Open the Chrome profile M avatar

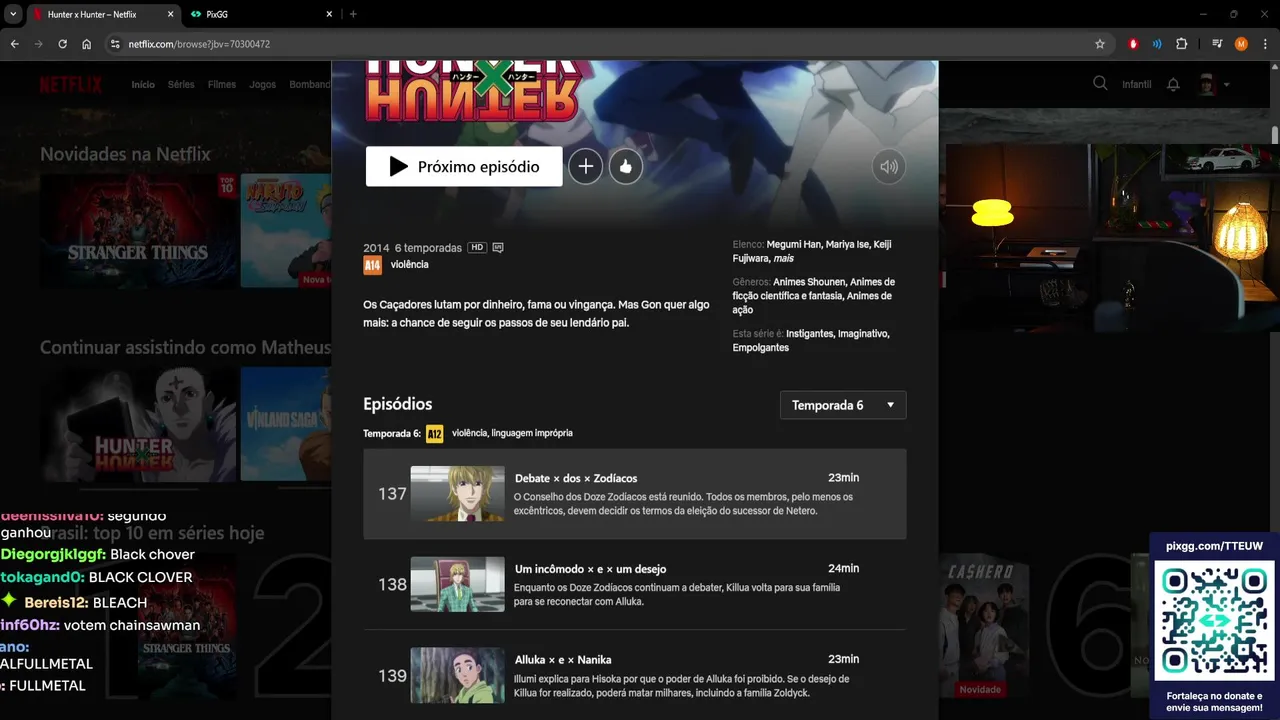coord(1241,44)
